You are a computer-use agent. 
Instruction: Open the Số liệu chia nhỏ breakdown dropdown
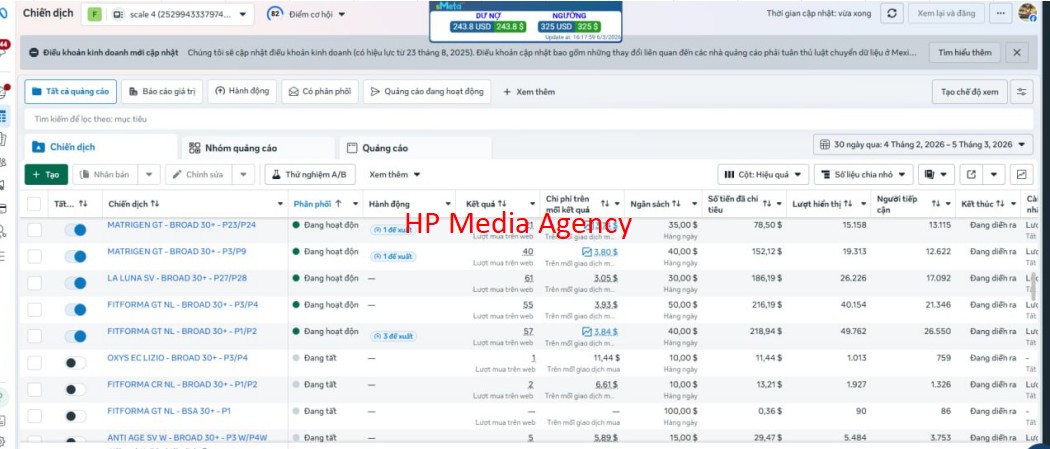tap(864, 175)
